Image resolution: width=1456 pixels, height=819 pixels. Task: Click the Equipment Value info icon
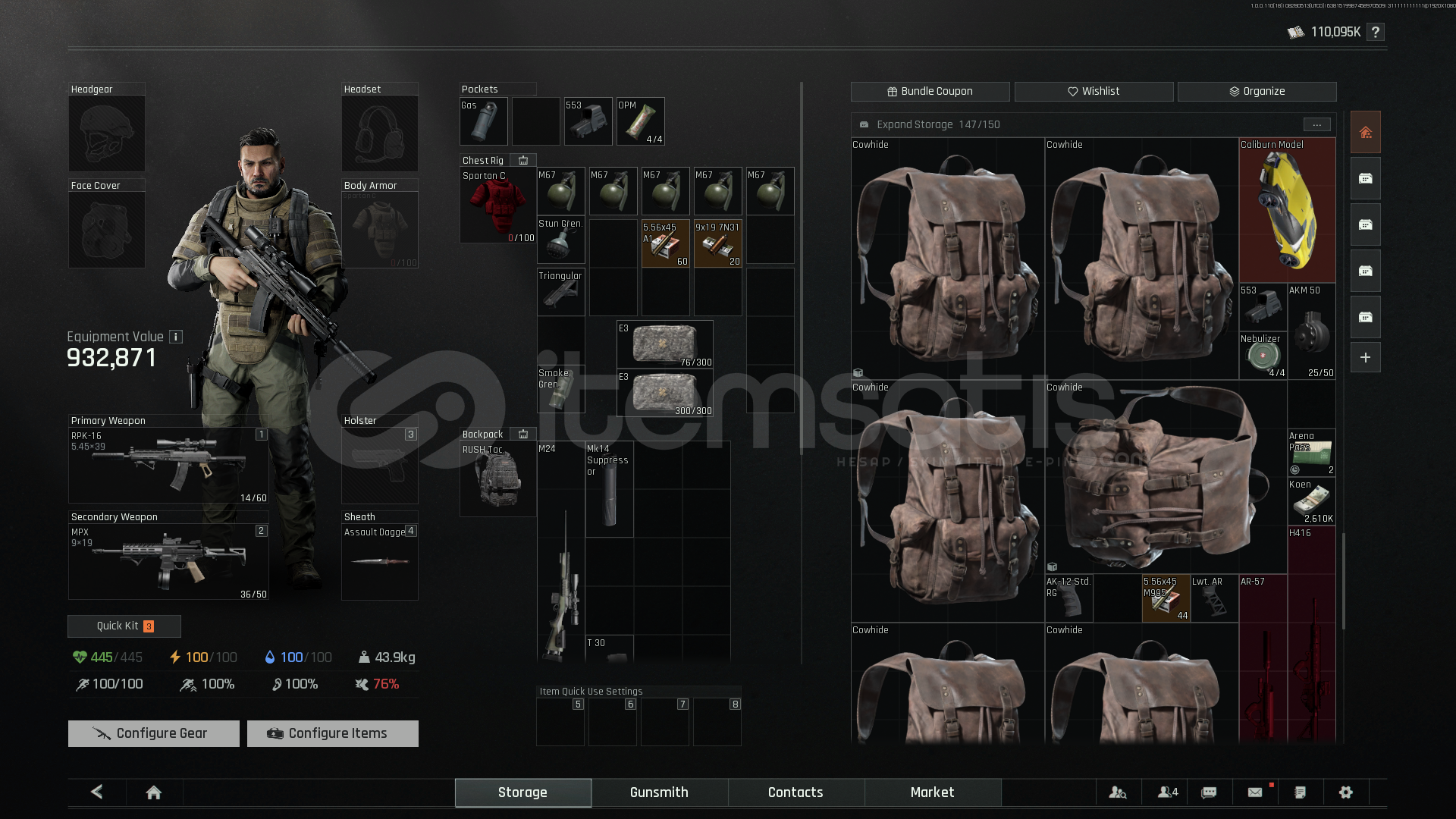[176, 337]
